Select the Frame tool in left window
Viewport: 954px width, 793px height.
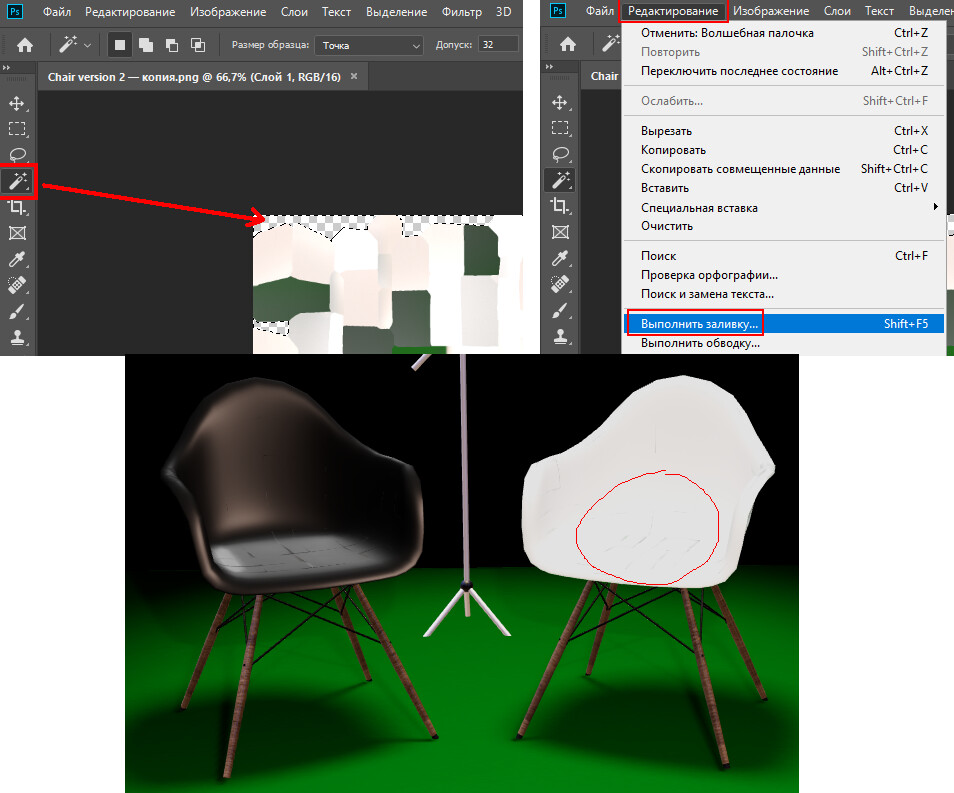click(x=16, y=233)
